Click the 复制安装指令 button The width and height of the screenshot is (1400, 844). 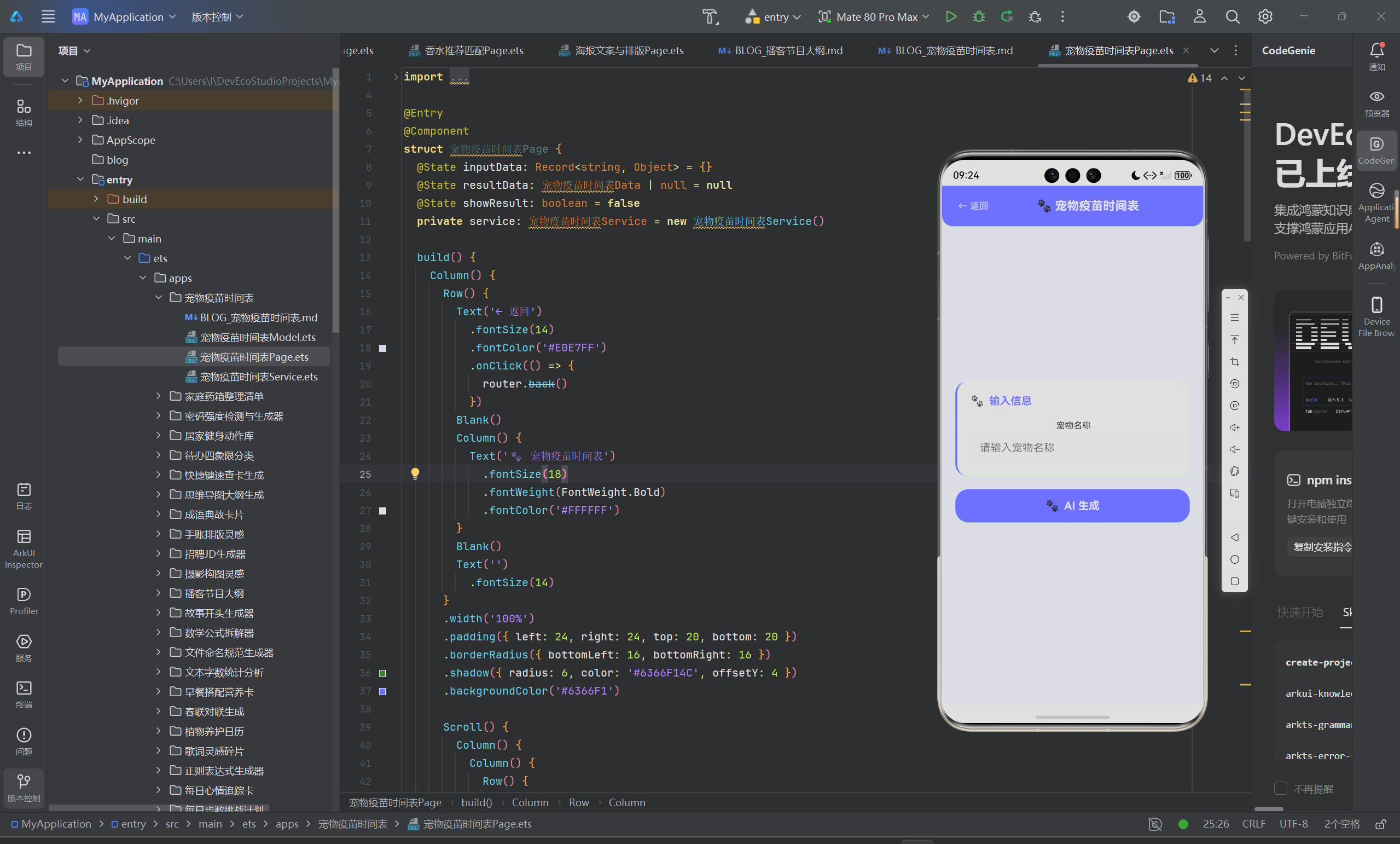pyautogui.click(x=1320, y=547)
